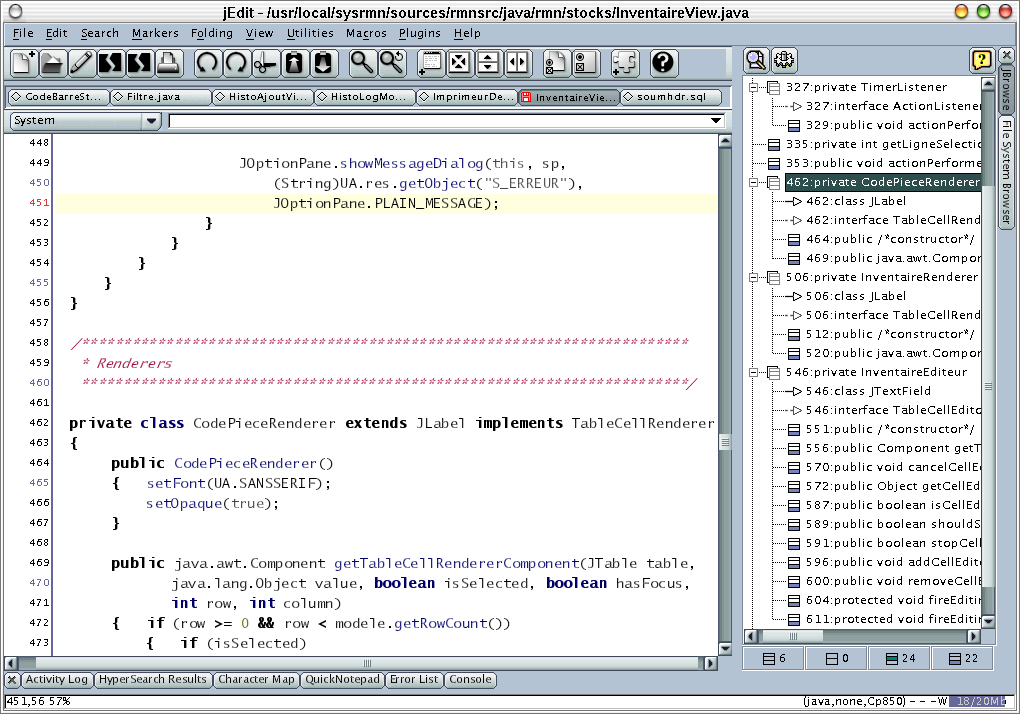Toggle the bottom filter button showing 6
This screenshot has width=1020, height=714.
point(775,658)
